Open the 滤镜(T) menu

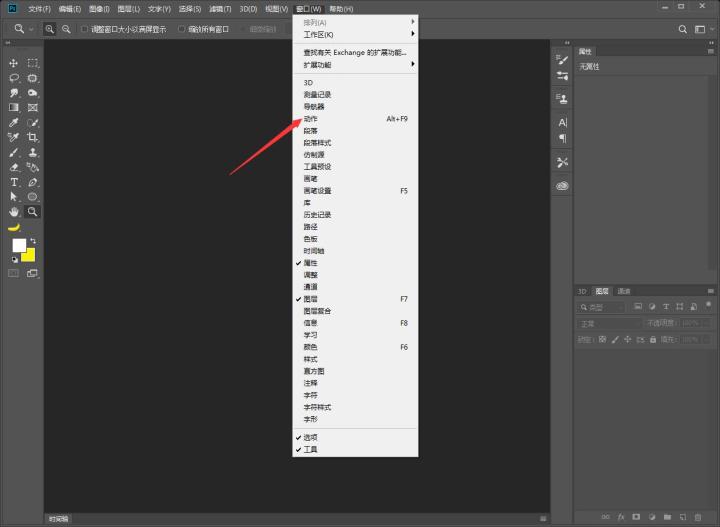pyautogui.click(x=220, y=9)
